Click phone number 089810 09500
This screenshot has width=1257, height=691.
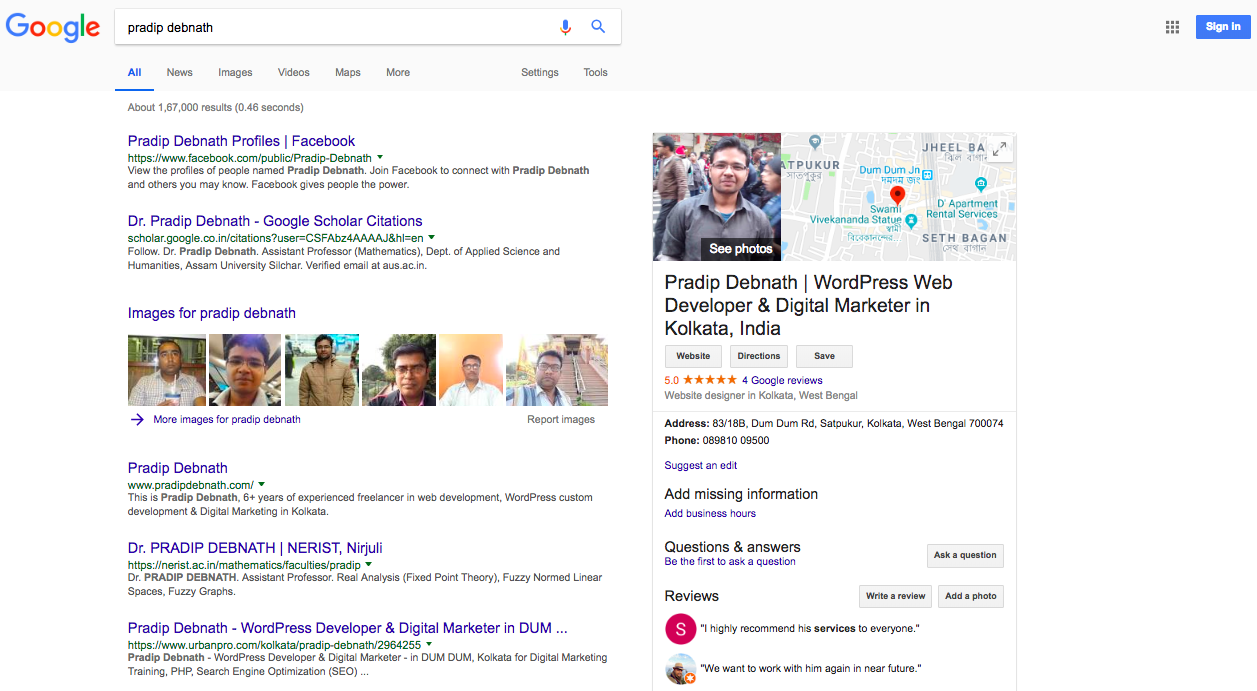click(x=734, y=441)
